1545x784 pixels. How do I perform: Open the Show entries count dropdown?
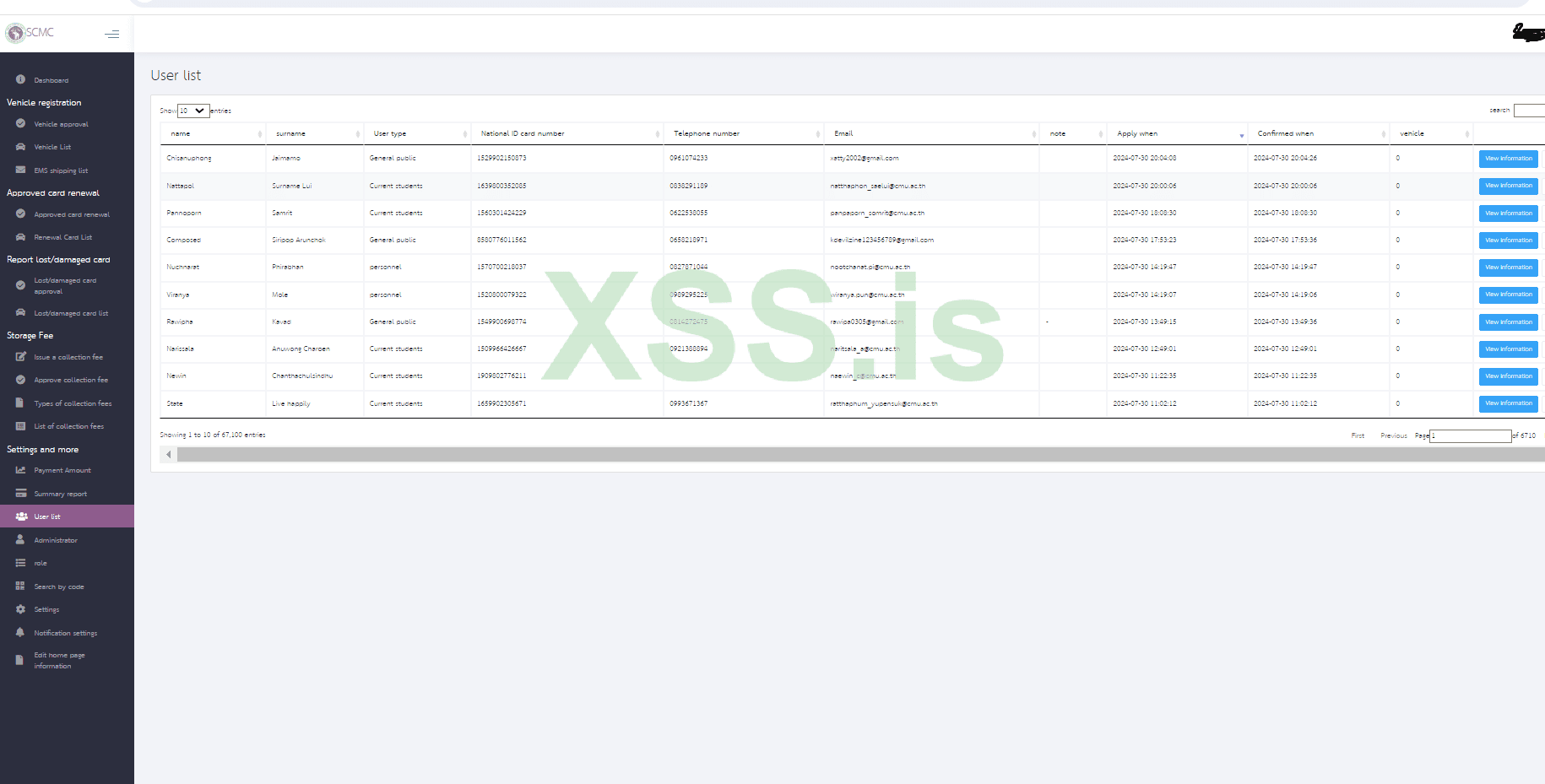(193, 111)
